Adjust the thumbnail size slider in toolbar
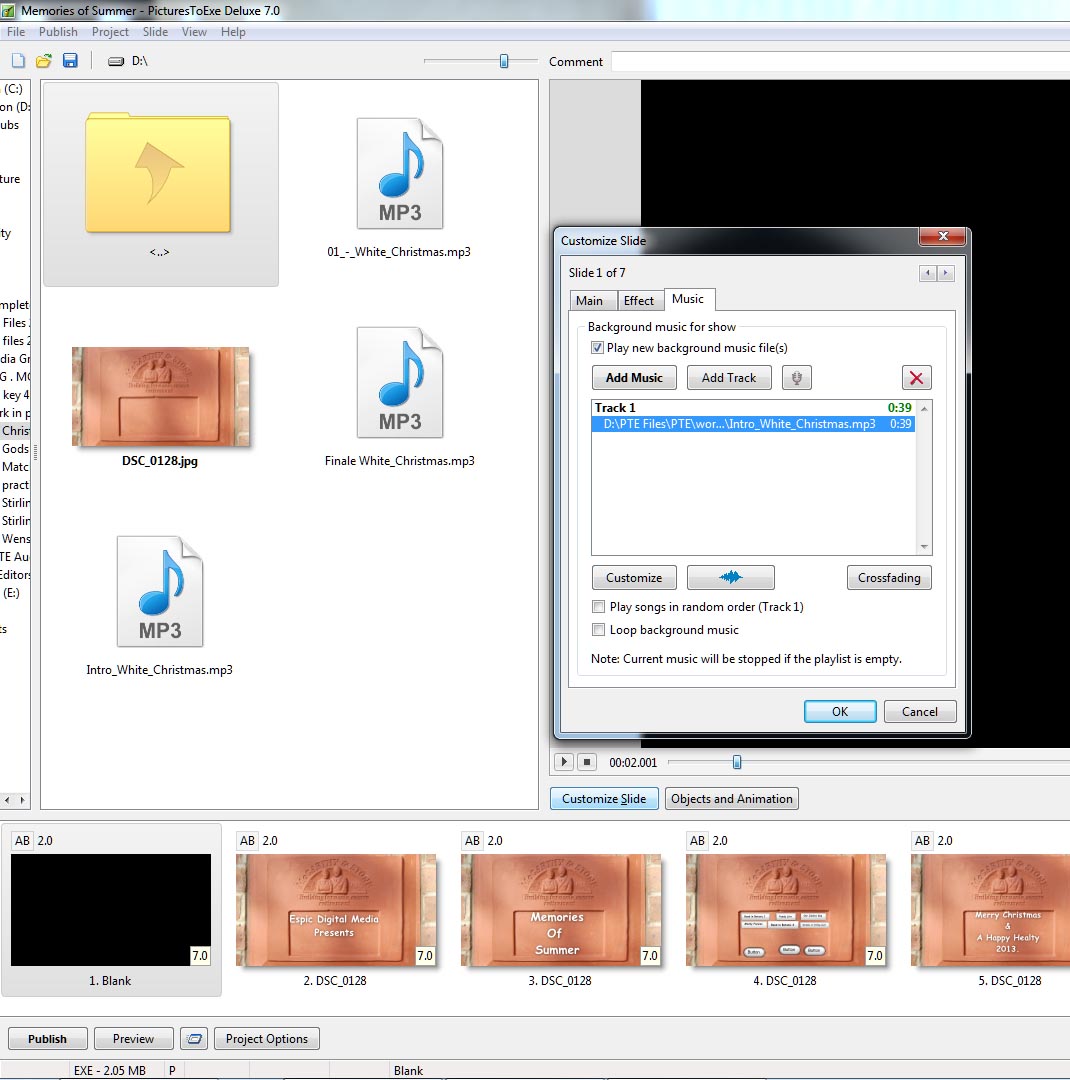This screenshot has width=1070, height=1080. click(504, 61)
